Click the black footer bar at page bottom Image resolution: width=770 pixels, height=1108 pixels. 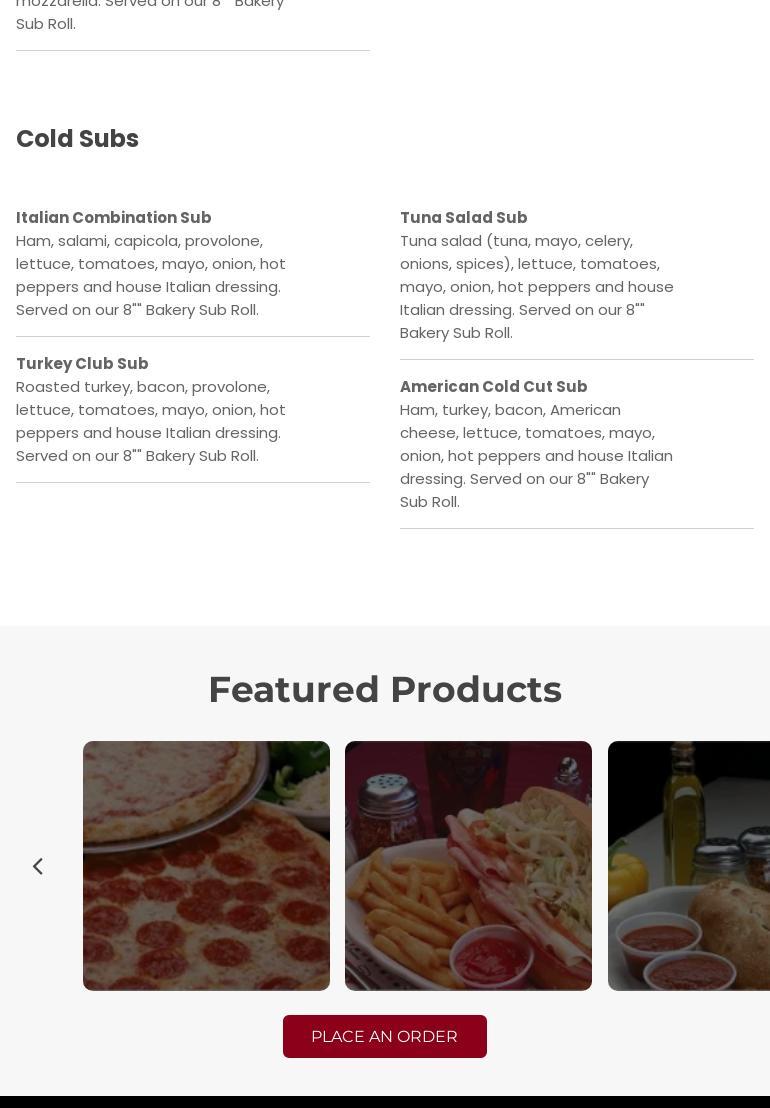click(385, 1102)
